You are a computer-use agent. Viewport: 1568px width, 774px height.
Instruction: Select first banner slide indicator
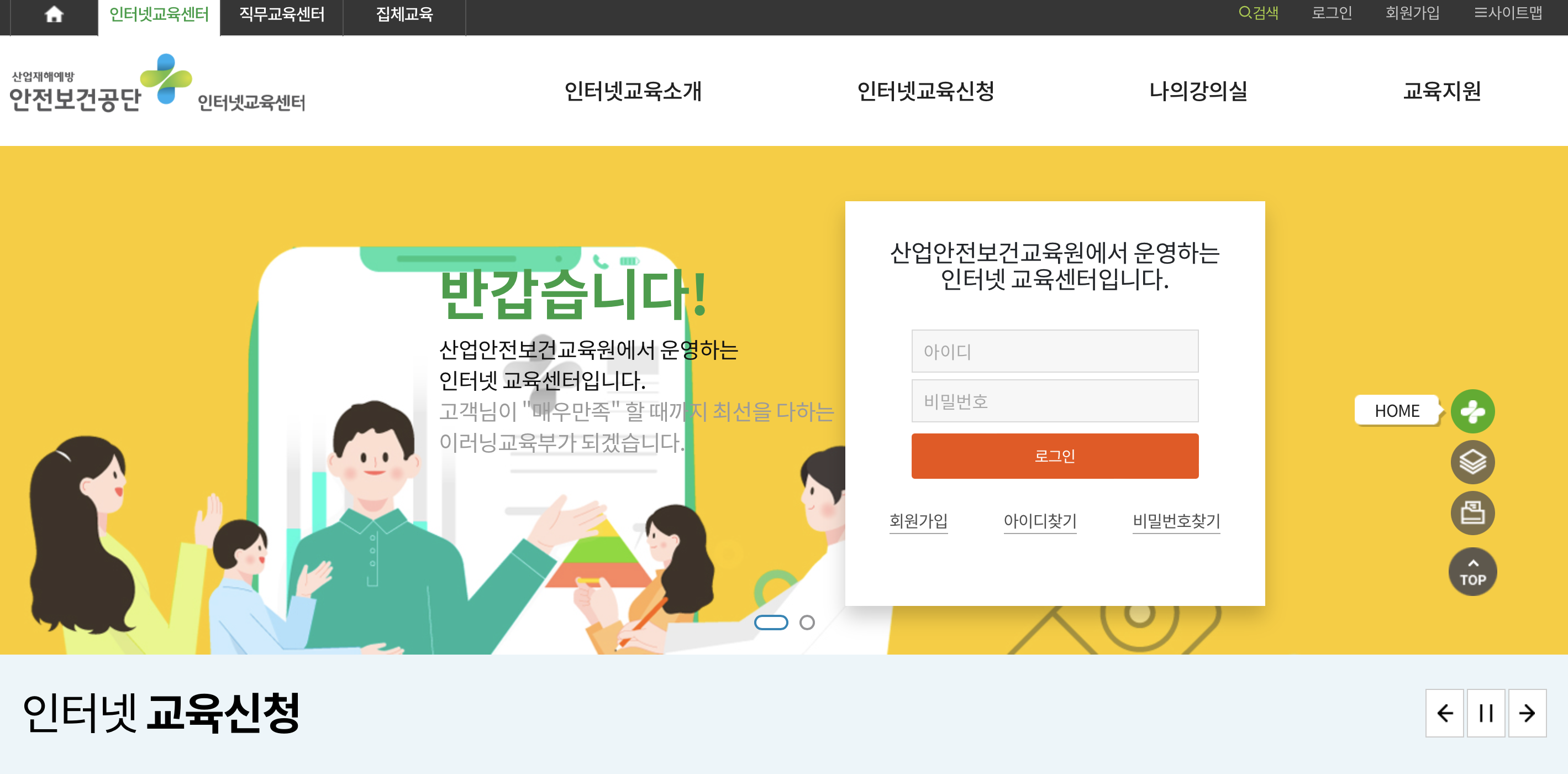tap(771, 623)
